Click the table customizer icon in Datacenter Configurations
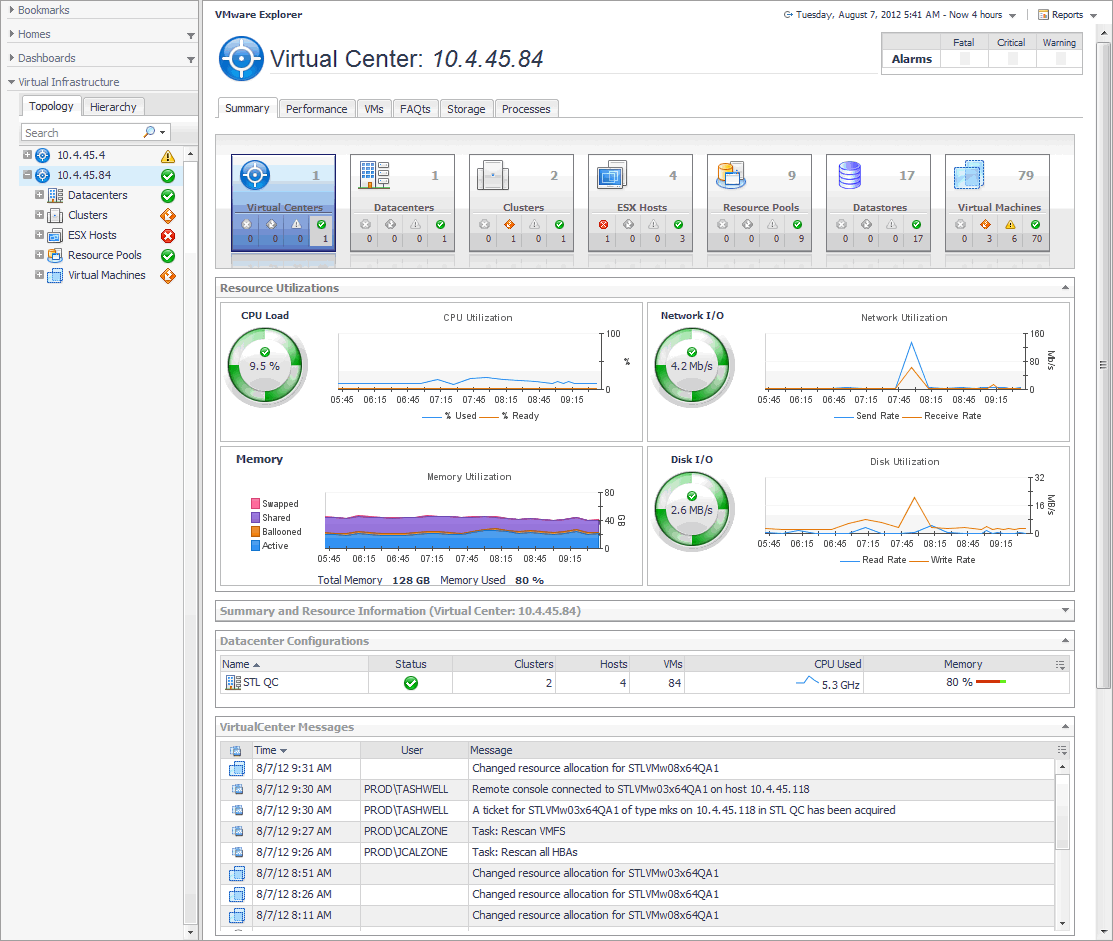Image resolution: width=1113 pixels, height=941 pixels. pyautogui.click(x=1060, y=665)
